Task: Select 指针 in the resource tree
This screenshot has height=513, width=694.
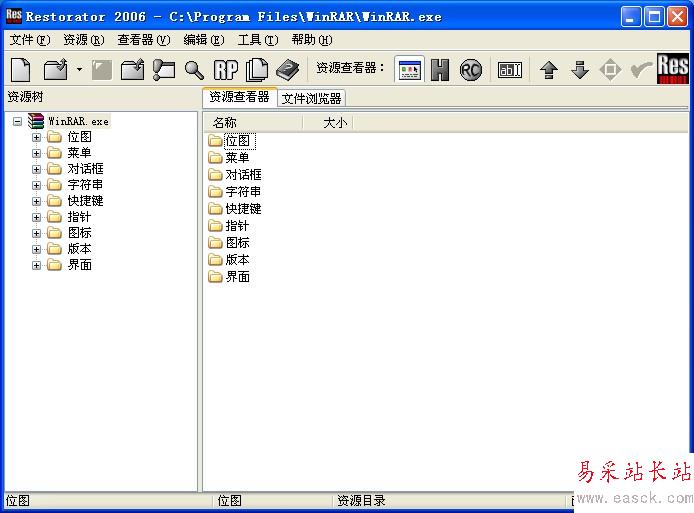Action: 80,217
